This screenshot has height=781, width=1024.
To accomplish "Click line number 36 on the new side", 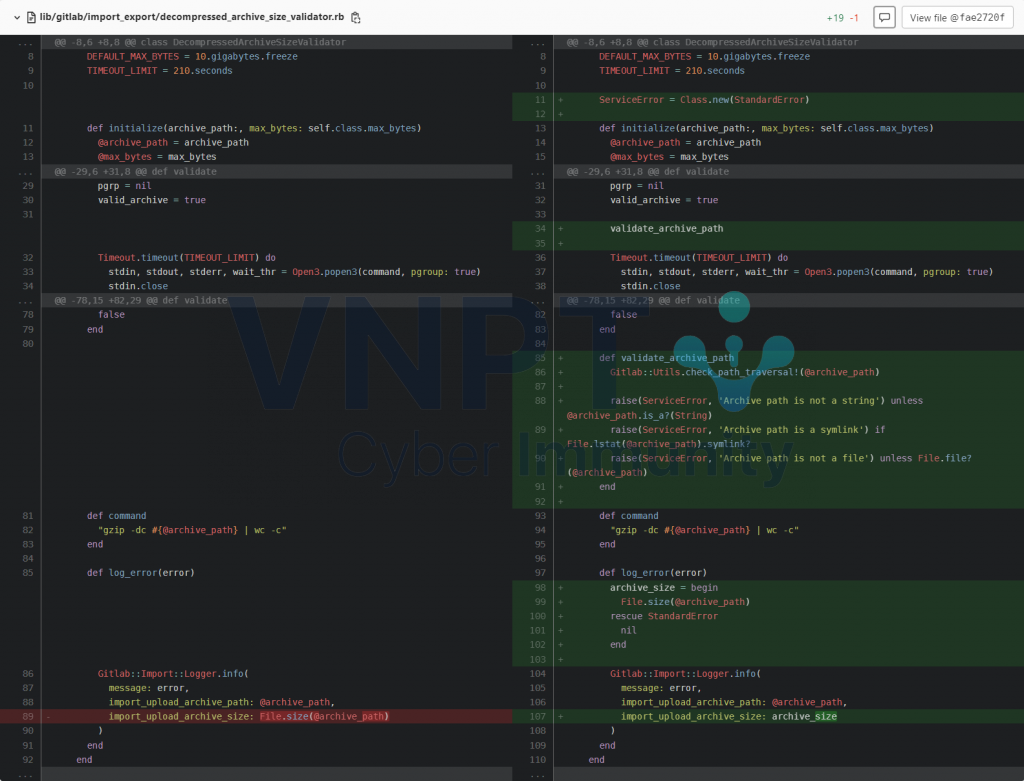I will pyautogui.click(x=538, y=257).
